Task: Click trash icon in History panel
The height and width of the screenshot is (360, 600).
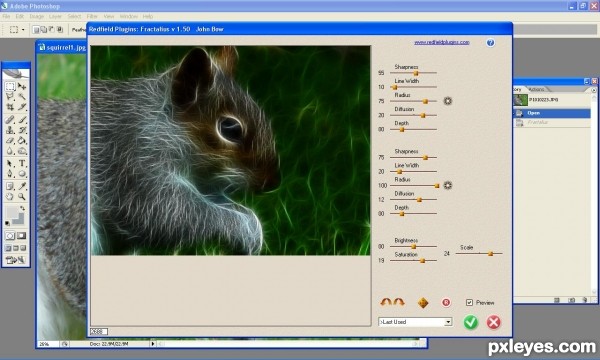Action: 584,300
